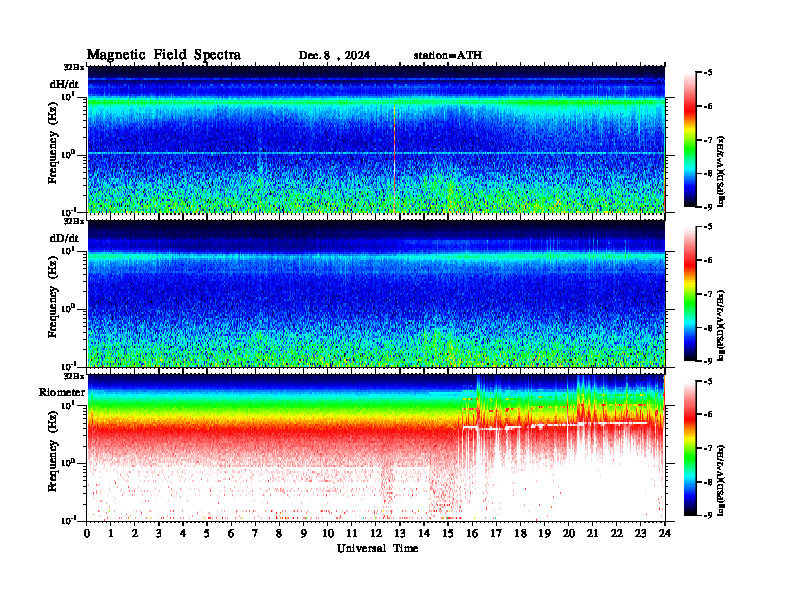Viewport: 792px width, 612px height.
Task: Click hour tick label "0" on time axis
Action: coord(87,533)
